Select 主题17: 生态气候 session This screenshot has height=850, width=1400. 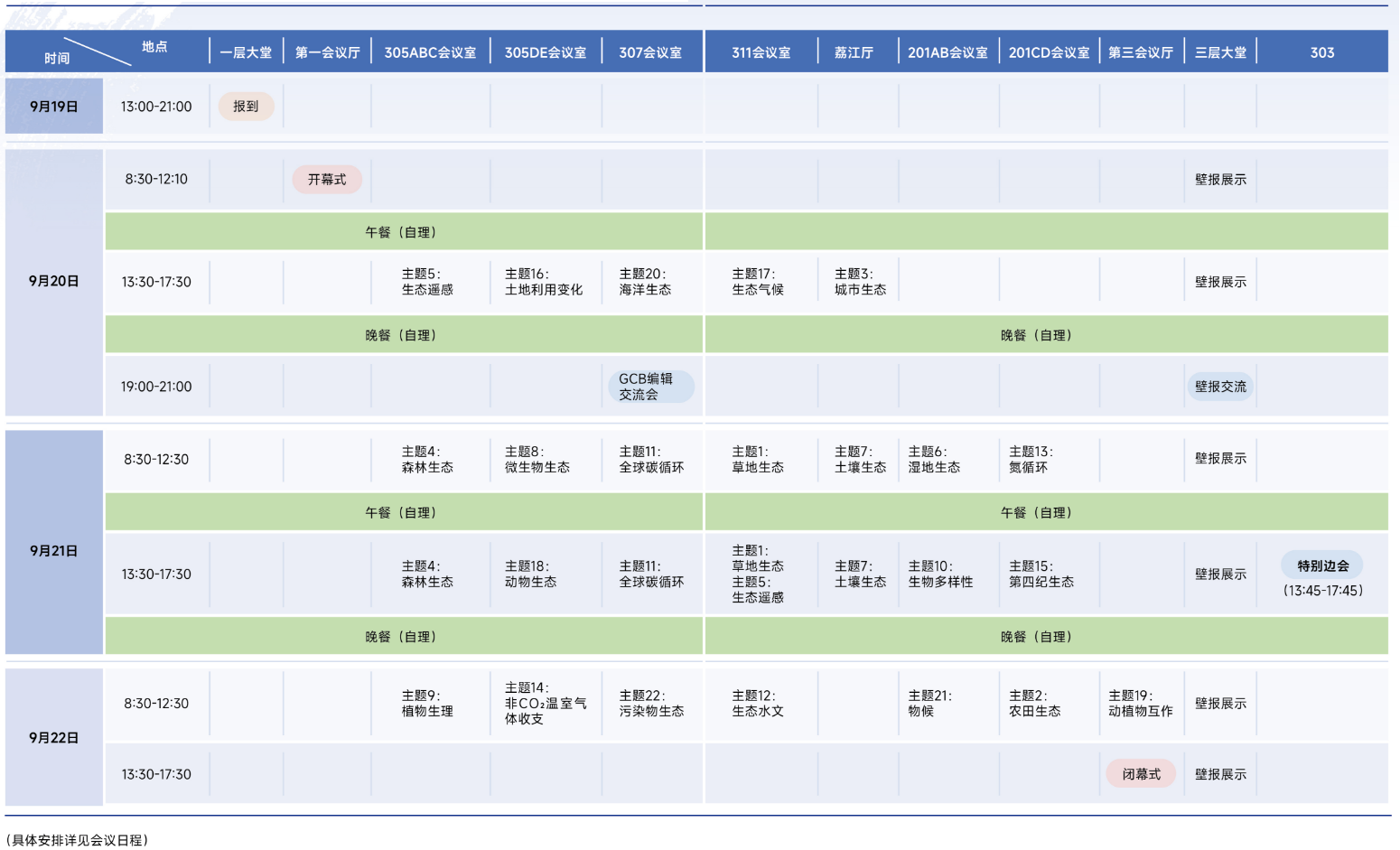point(758,282)
